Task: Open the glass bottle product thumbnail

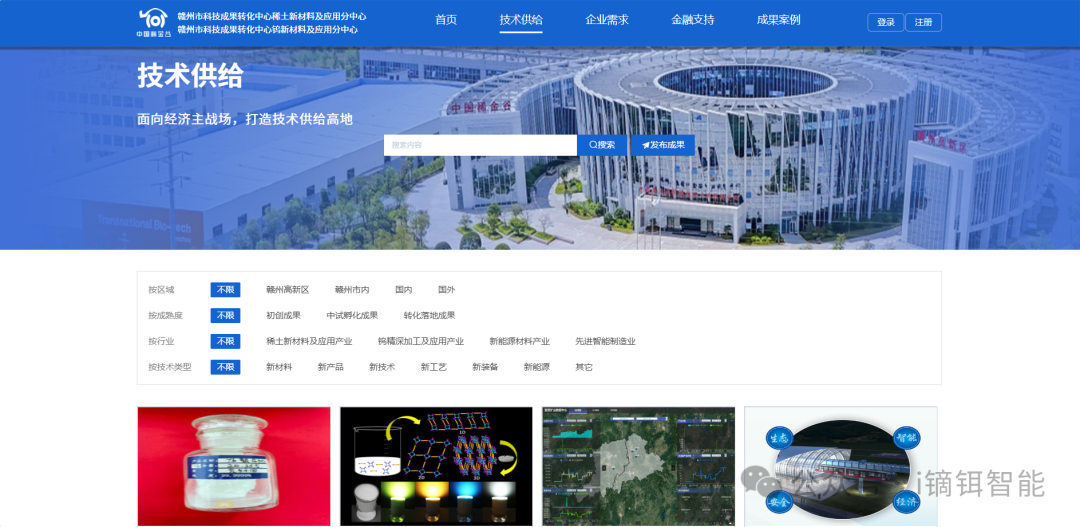Action: (234, 466)
